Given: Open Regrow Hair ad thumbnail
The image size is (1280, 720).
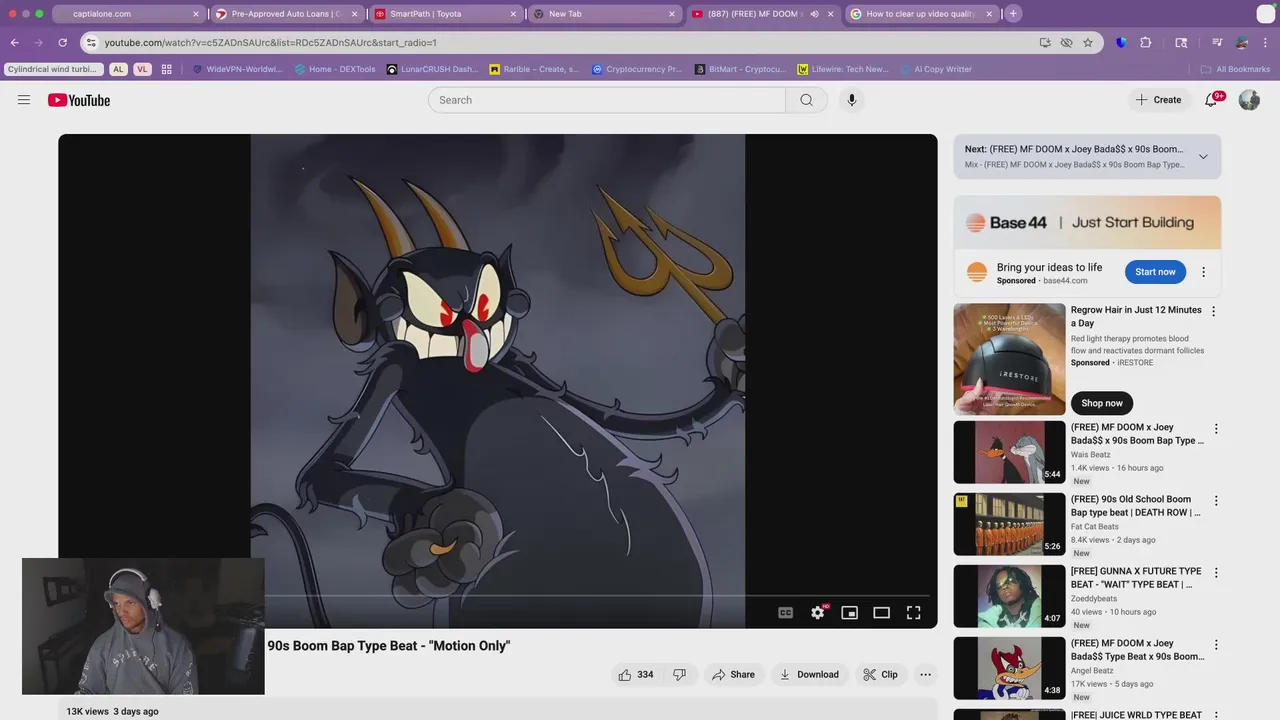Looking at the screenshot, I should (1009, 359).
